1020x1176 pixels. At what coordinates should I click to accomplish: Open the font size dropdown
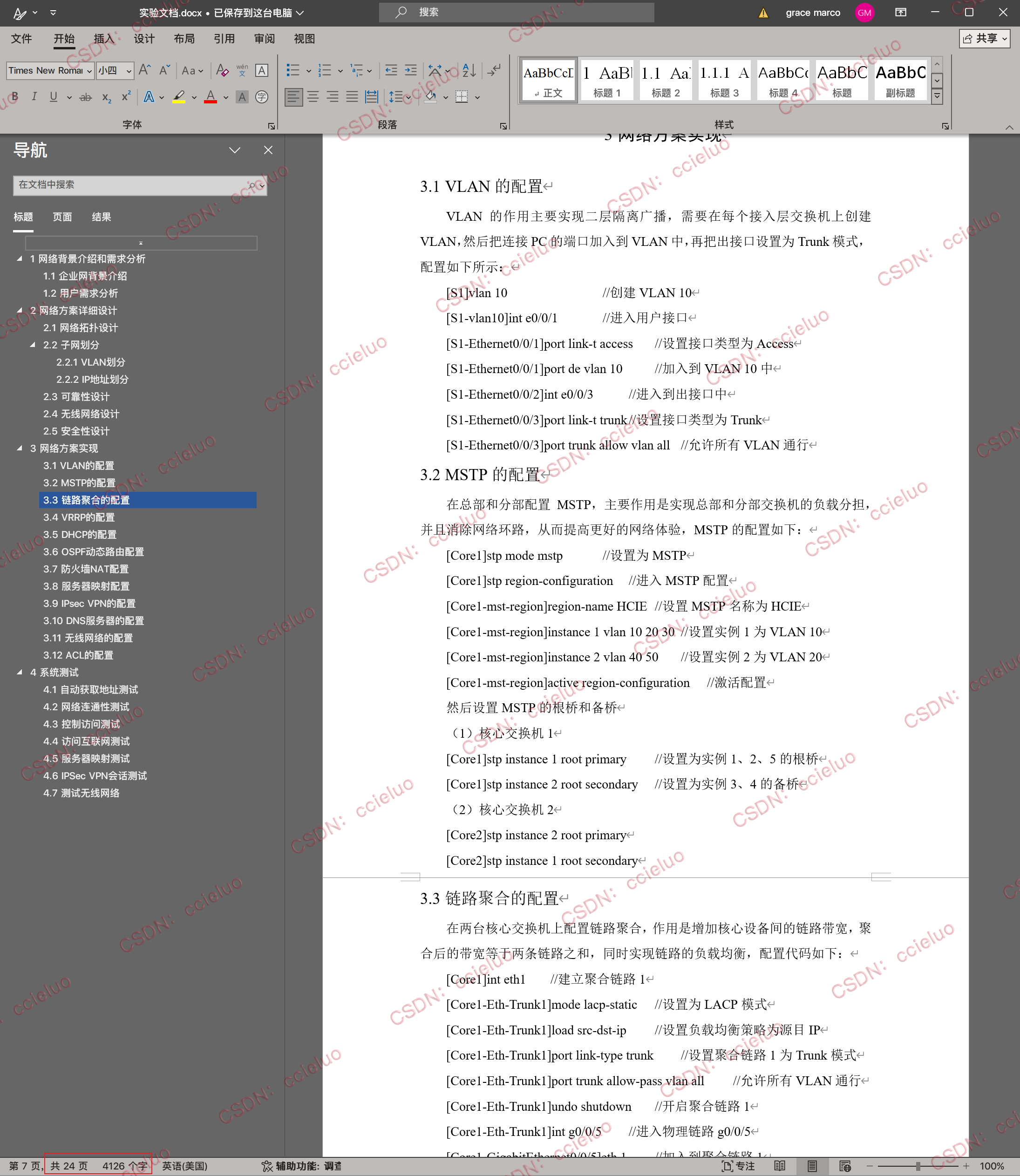point(129,71)
